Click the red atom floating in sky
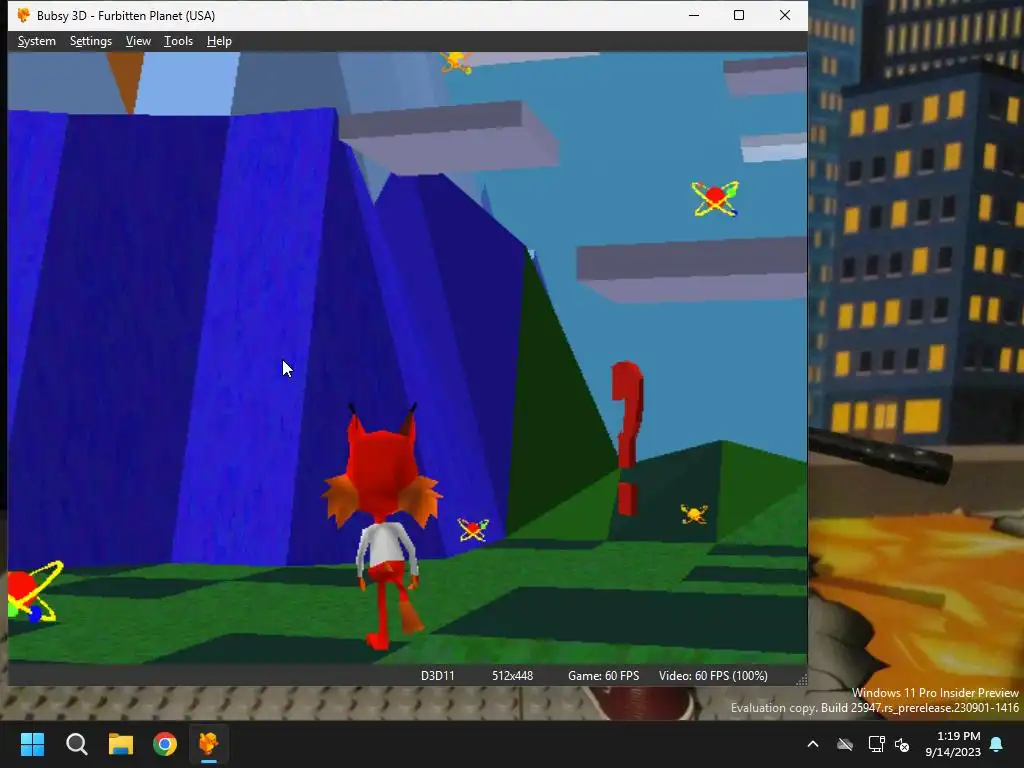 [715, 199]
